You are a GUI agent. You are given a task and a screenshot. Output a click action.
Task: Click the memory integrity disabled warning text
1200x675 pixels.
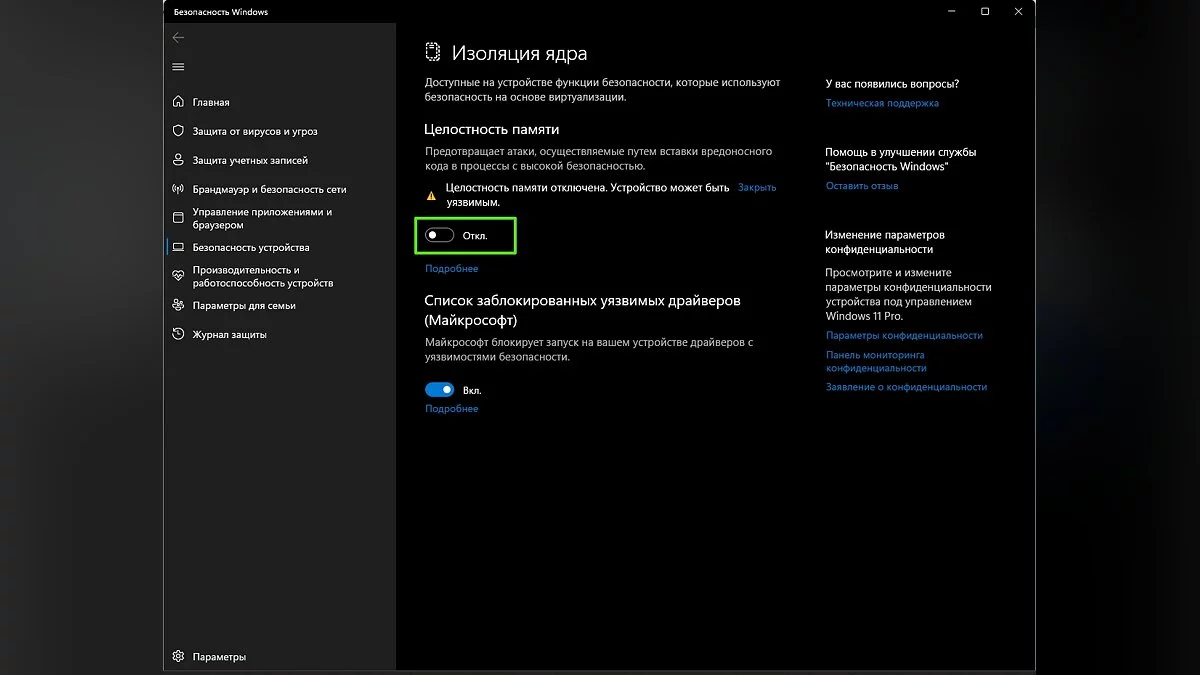pyautogui.click(x=588, y=194)
